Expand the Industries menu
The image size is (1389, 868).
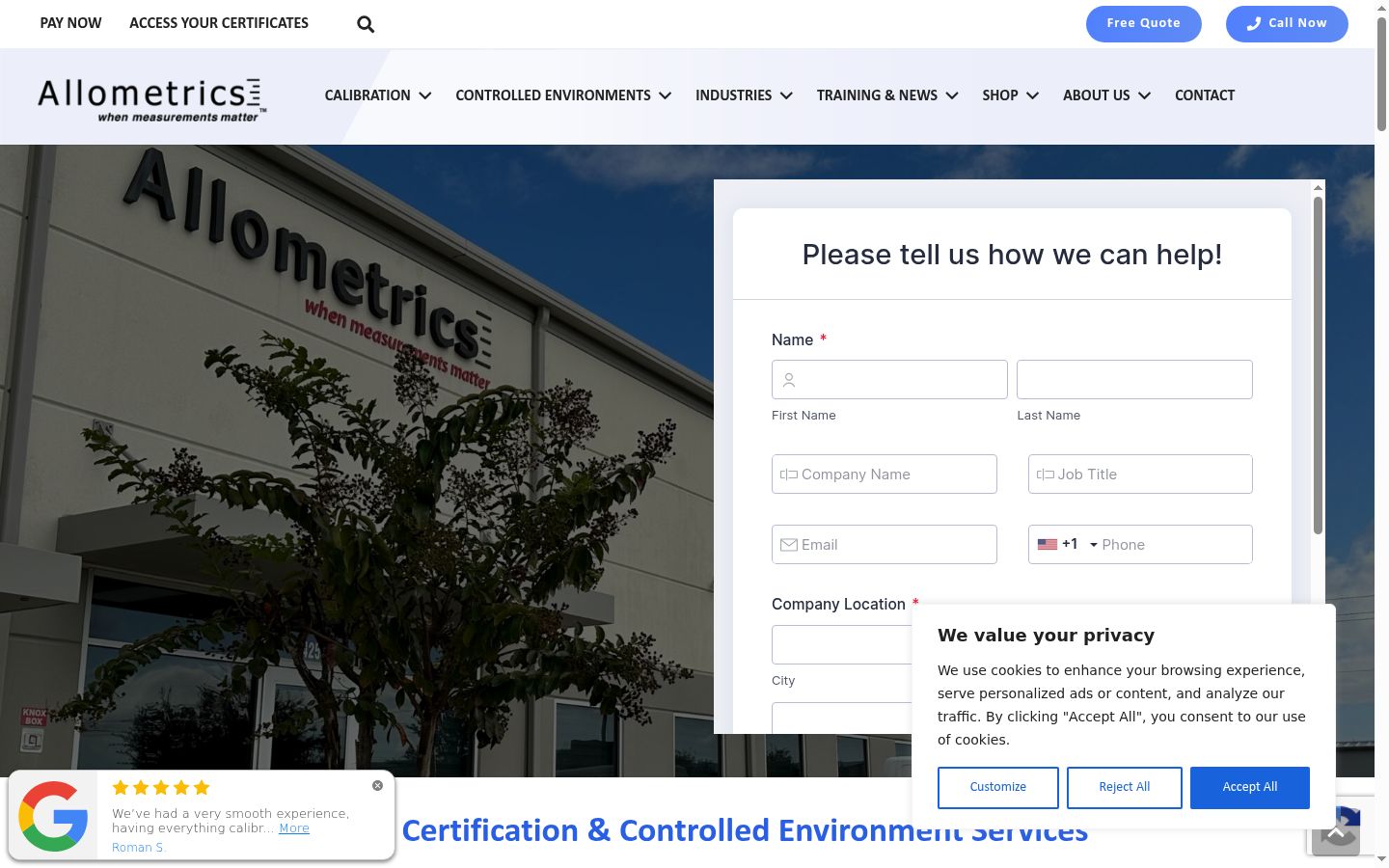tap(744, 95)
